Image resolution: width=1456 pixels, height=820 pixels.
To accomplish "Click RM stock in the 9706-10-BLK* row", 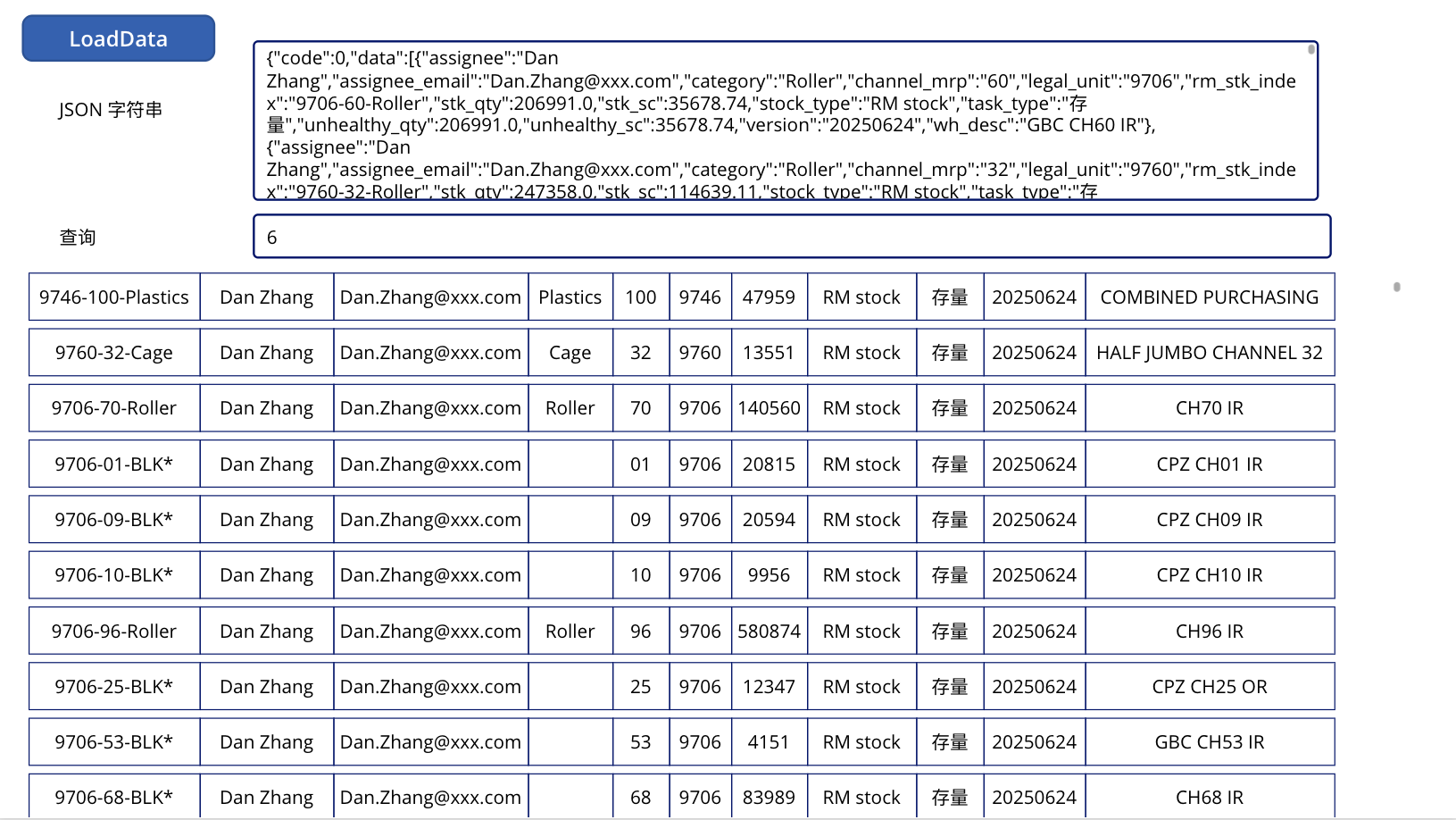I will [861, 575].
